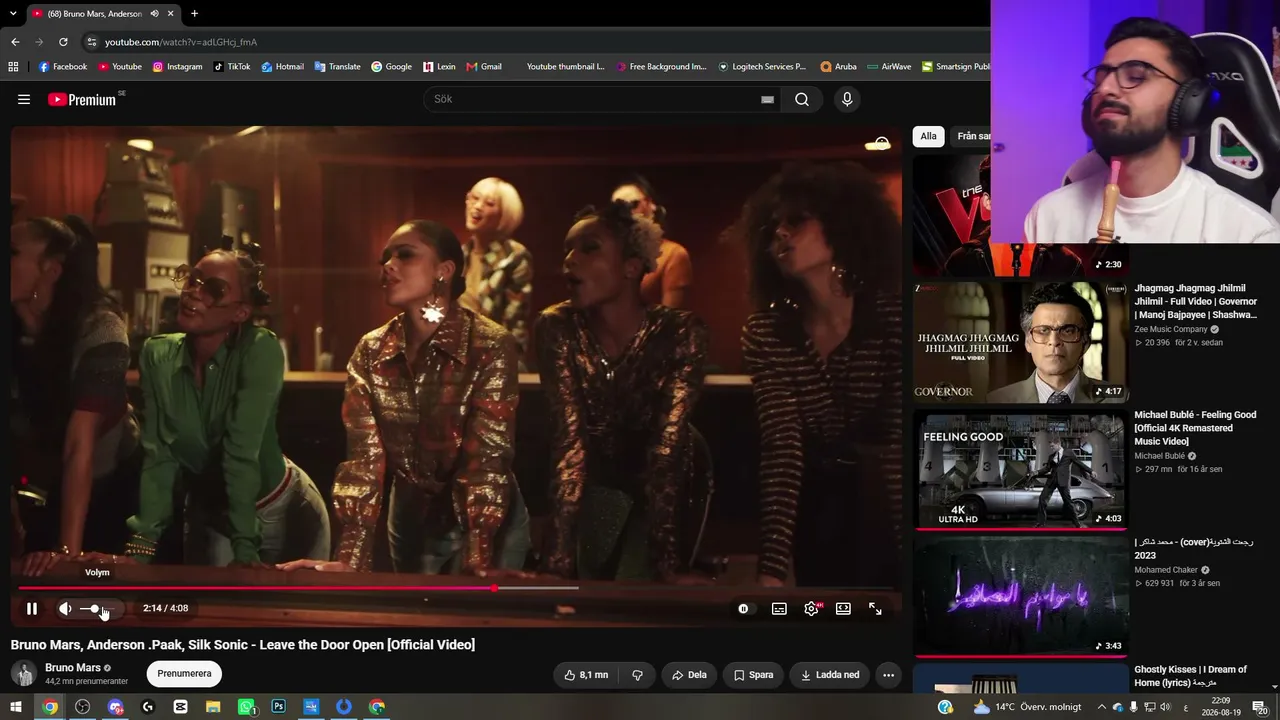
Task: Start voice search with the microphone
Action: tap(847, 99)
